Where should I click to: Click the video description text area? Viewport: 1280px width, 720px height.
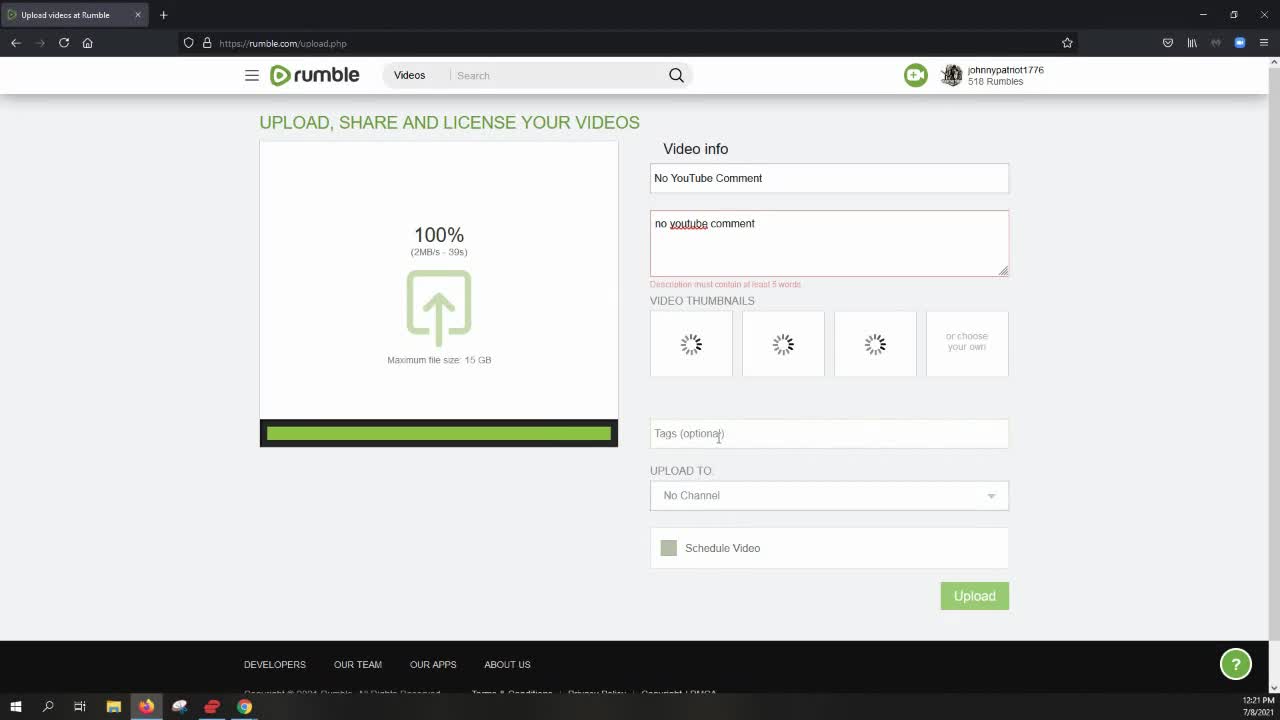pyautogui.click(x=829, y=243)
